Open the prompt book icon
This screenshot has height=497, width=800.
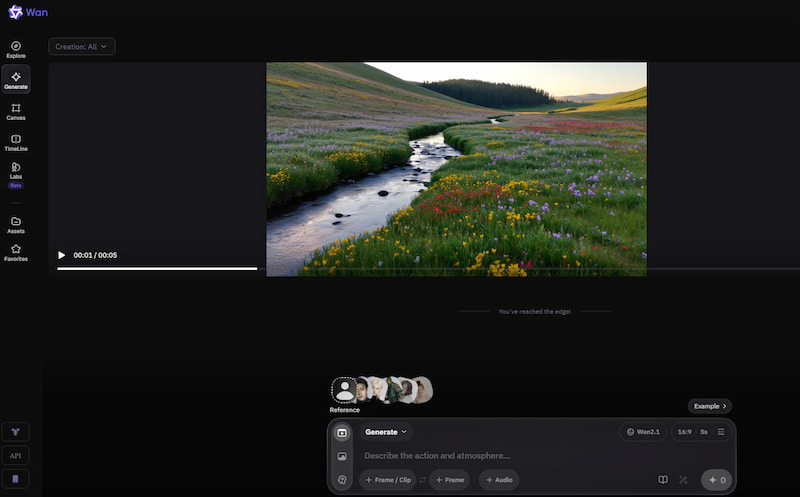[x=663, y=480]
